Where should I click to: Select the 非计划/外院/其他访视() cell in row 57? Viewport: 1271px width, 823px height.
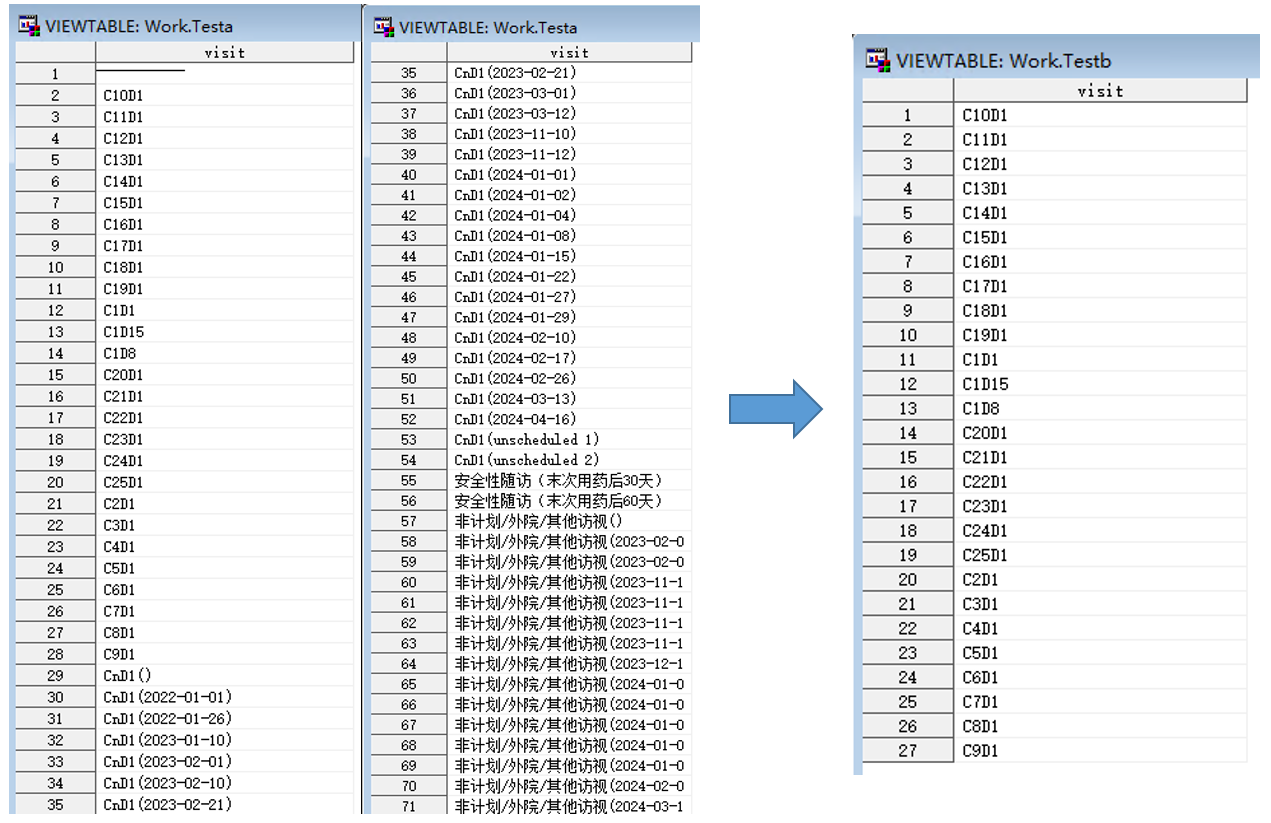click(569, 521)
